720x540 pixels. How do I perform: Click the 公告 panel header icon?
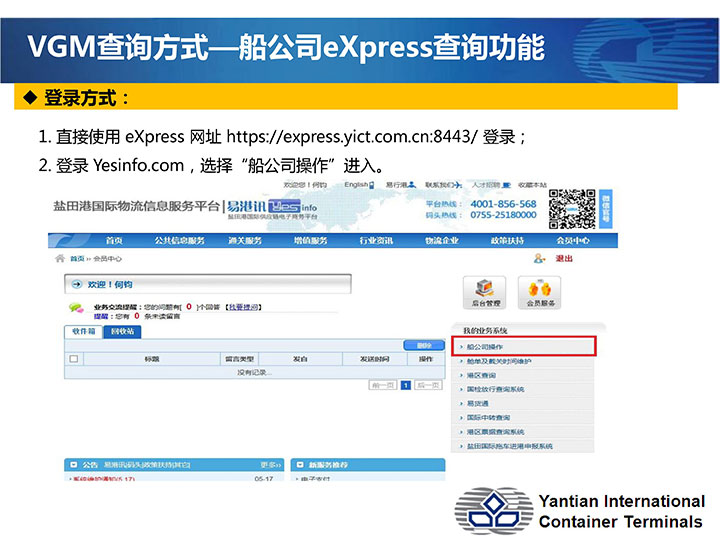pos(73,465)
